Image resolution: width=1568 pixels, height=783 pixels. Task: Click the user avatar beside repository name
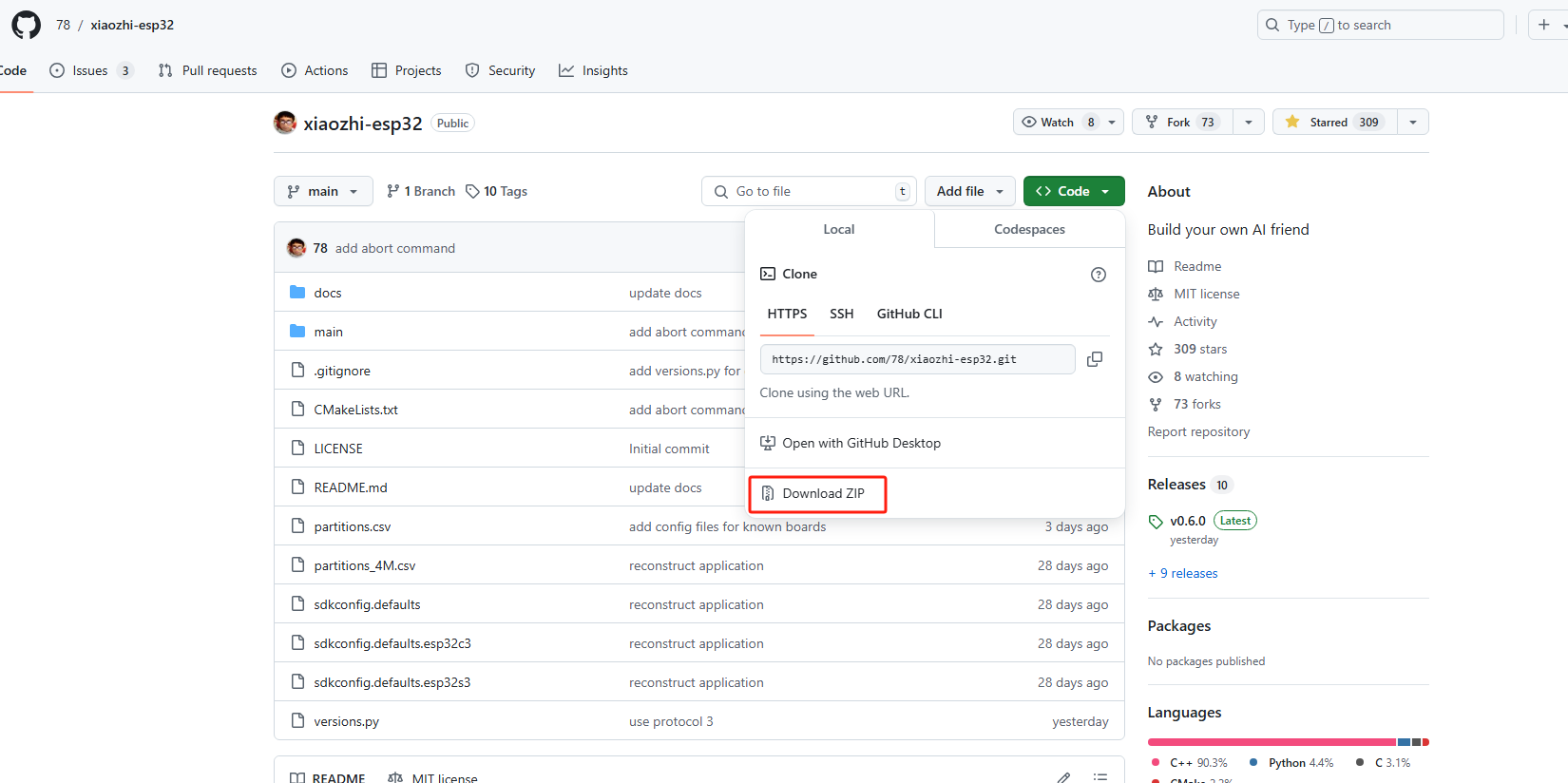(285, 123)
